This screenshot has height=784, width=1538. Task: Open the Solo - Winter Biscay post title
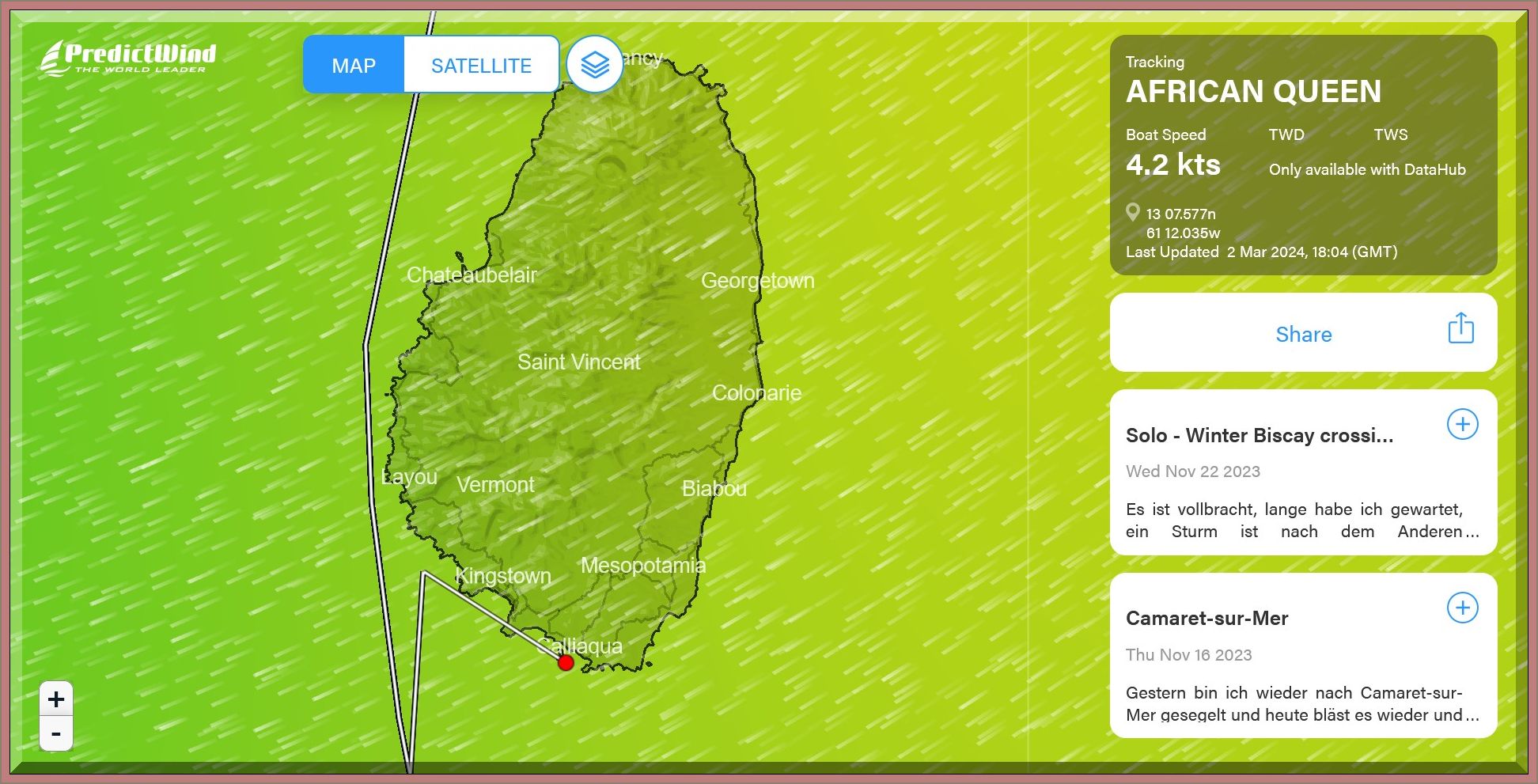click(x=1259, y=435)
